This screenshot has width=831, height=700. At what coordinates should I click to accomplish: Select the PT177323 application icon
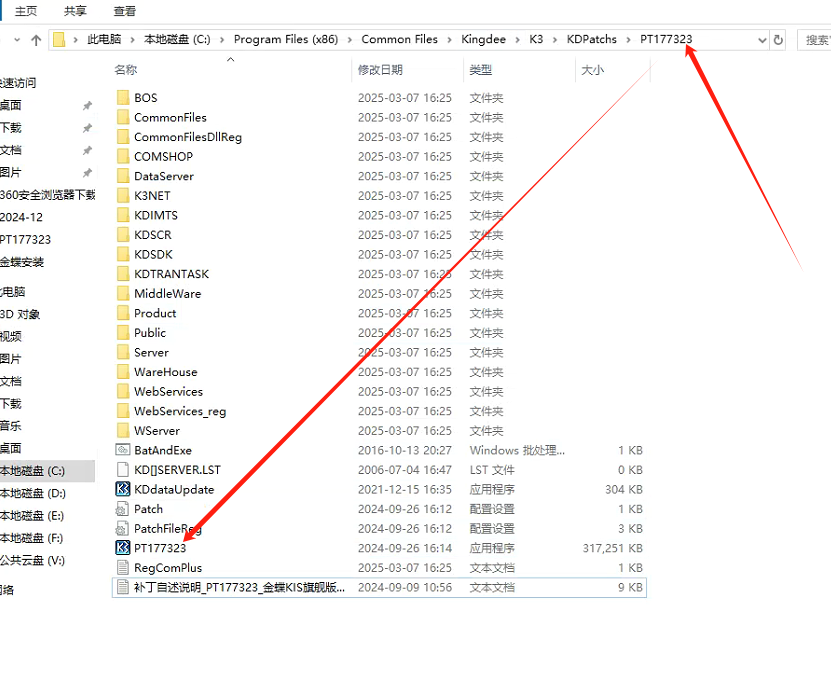pos(123,548)
